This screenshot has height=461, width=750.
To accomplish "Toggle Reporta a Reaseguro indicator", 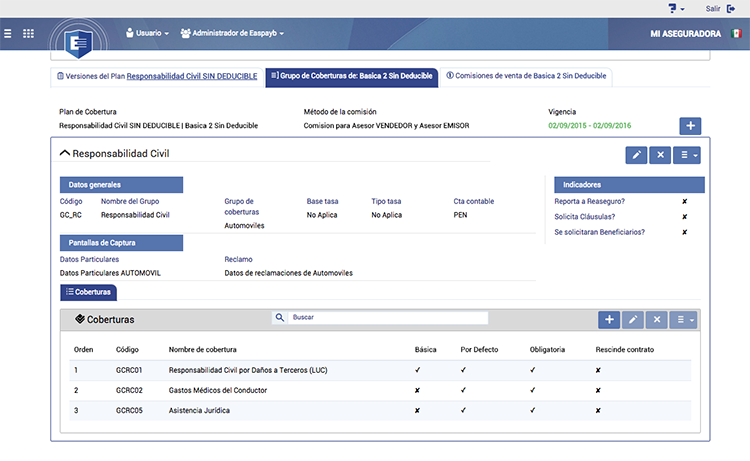I will point(684,202).
